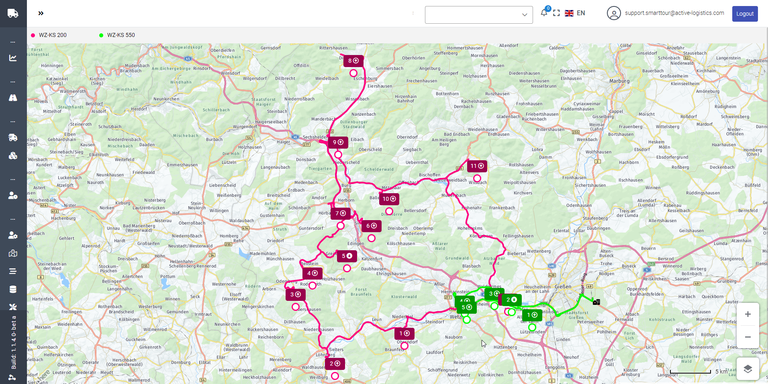This screenshot has width=768, height=384.
Task: Toggle fullscreen mode icon
Action: point(556,13)
